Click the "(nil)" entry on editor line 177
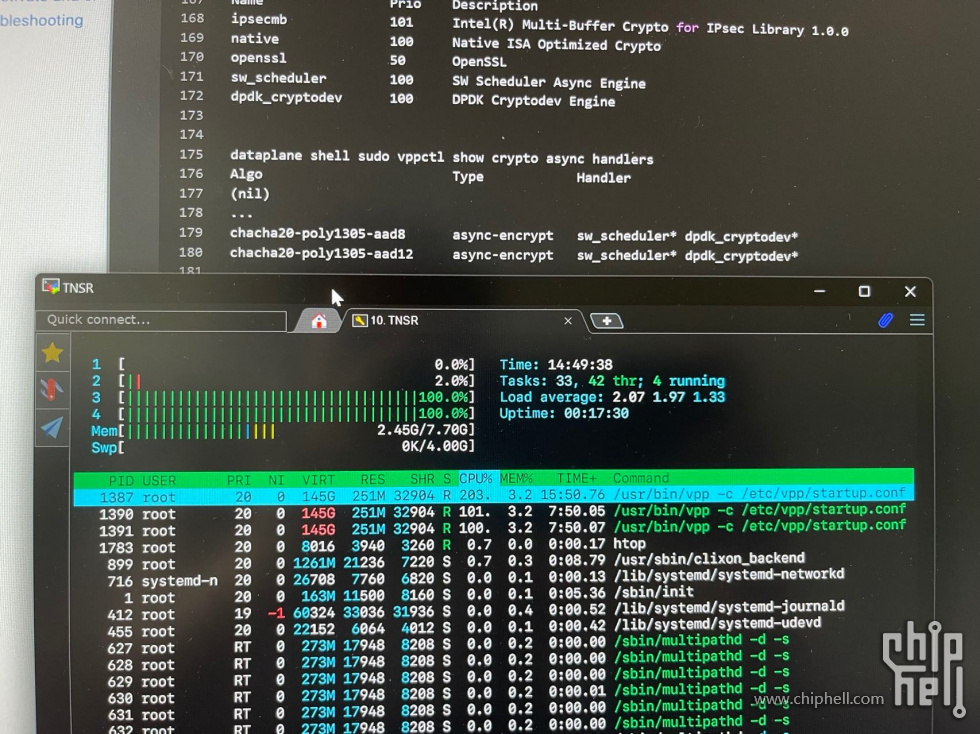The image size is (980, 734). (250, 194)
